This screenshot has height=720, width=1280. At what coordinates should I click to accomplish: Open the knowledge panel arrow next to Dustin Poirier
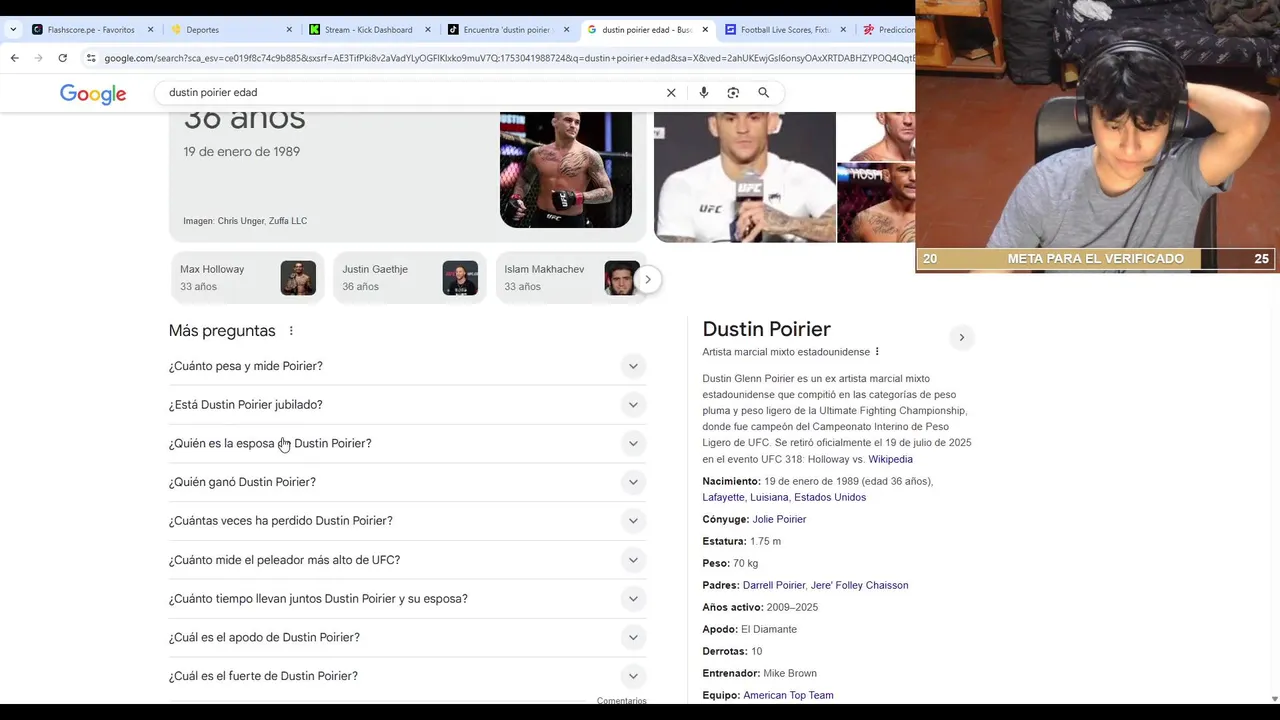click(961, 337)
